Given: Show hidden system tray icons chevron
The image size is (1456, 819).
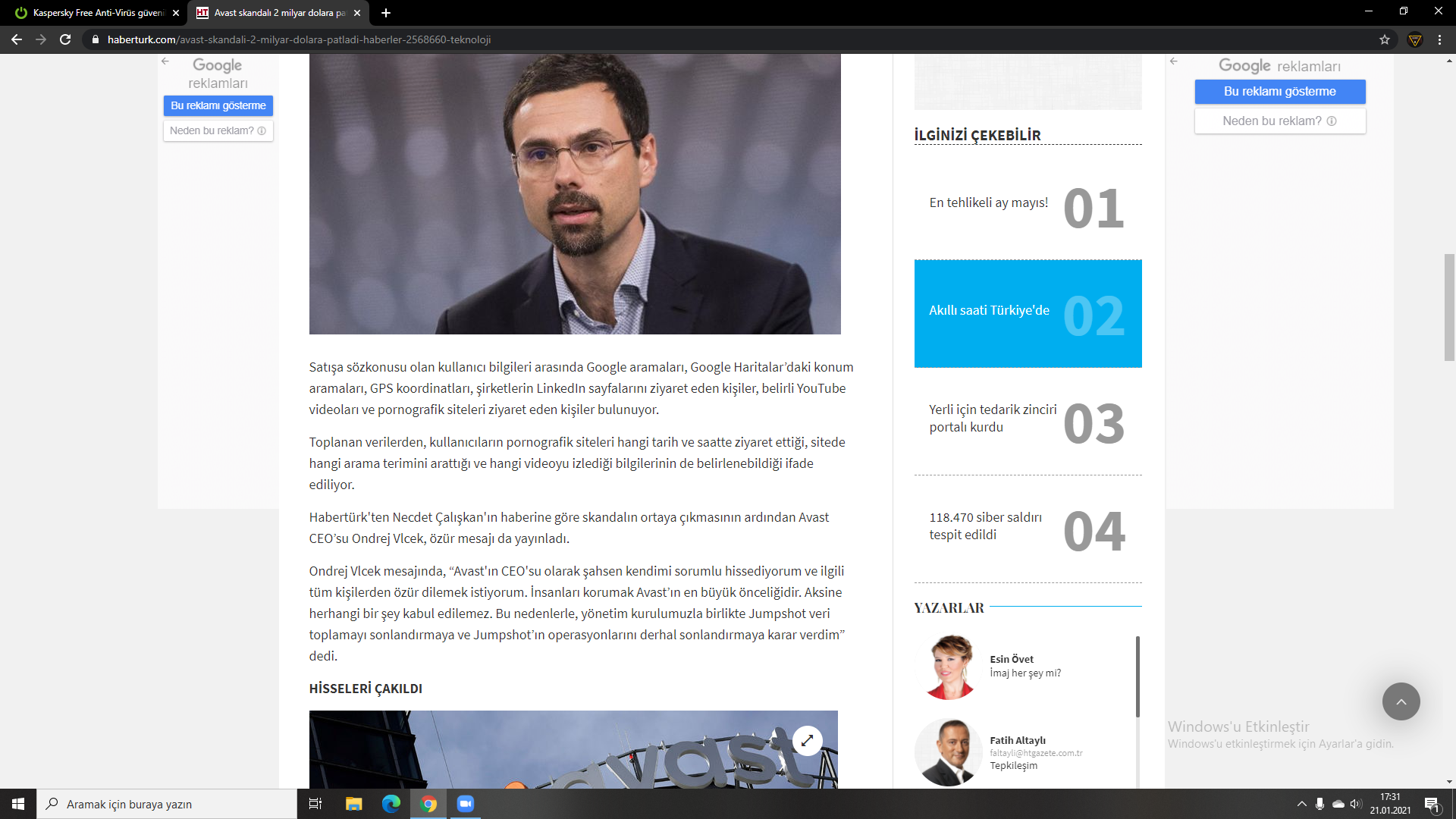Looking at the screenshot, I should (x=1302, y=804).
